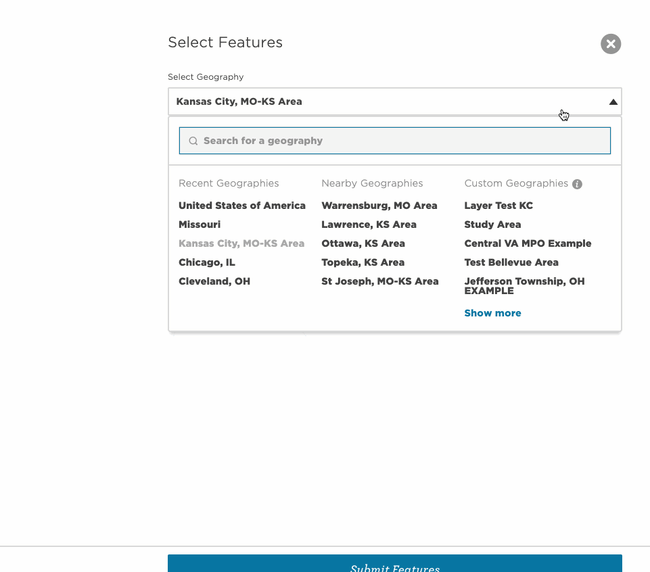The image size is (650, 572).
Task: Collapse the geography dropdown arrow
Action: coord(613,102)
